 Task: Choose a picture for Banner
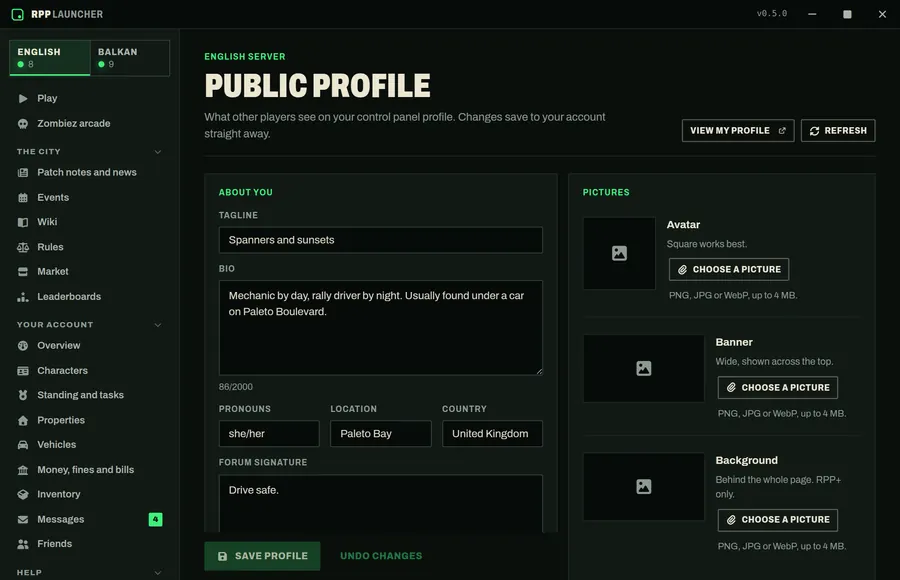click(777, 388)
